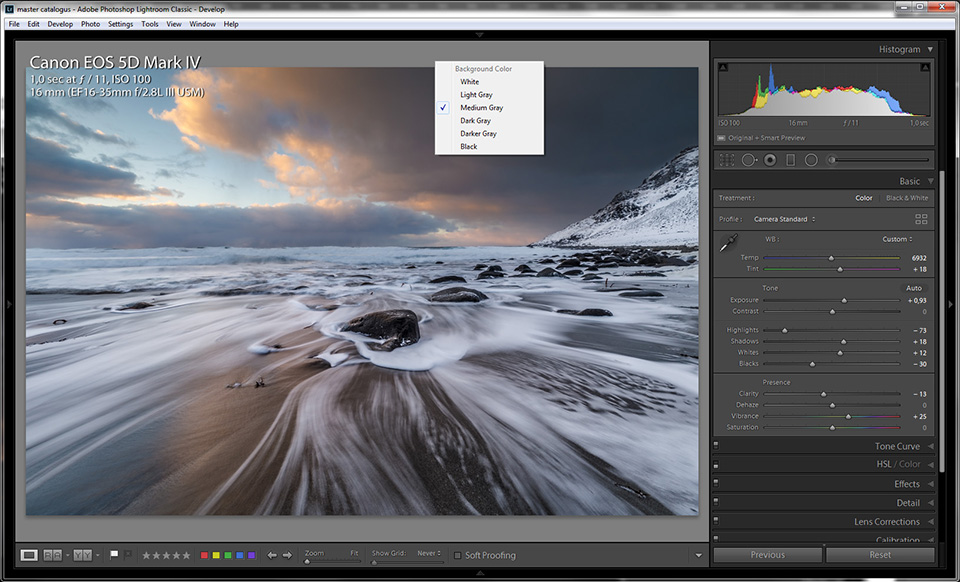Image resolution: width=960 pixels, height=582 pixels.
Task: Flag the photo as a pick
Action: tap(114, 555)
